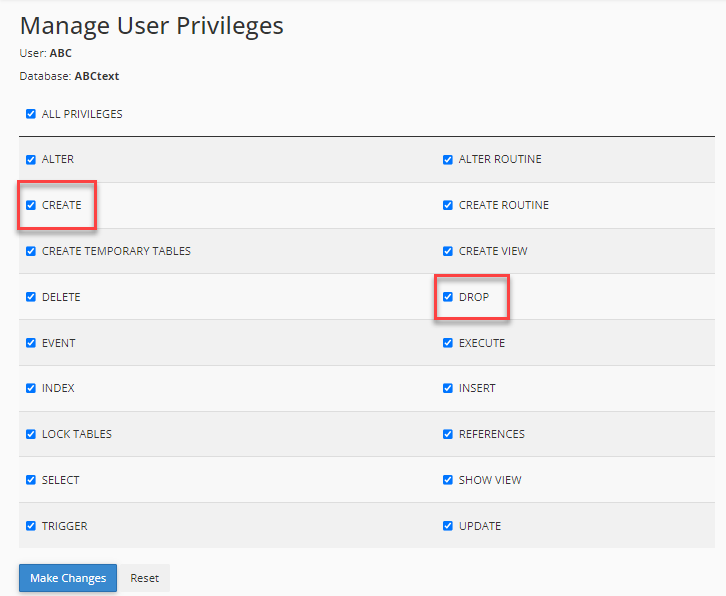726x596 pixels.
Task: Toggle the CREATE ROUTINE checkbox
Action: (x=448, y=205)
